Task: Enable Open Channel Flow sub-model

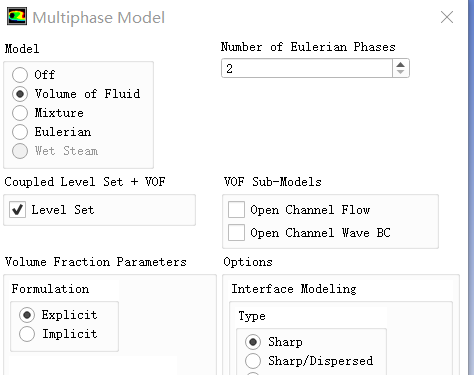Action: pos(236,210)
